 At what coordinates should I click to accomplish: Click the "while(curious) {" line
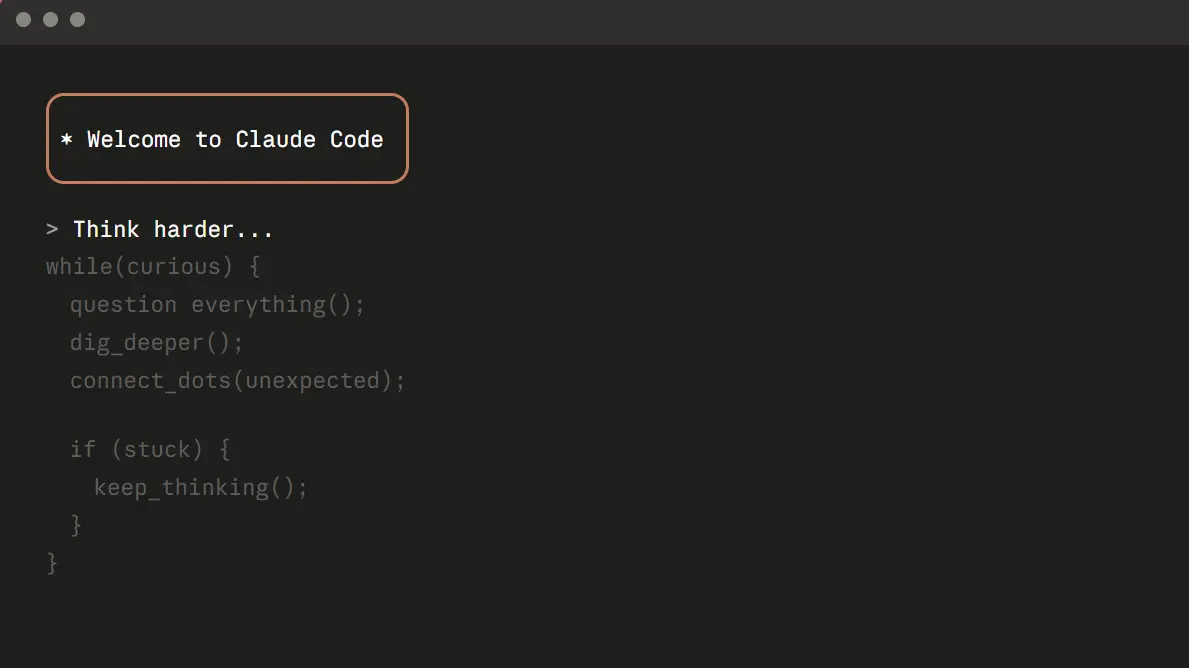click(x=153, y=267)
